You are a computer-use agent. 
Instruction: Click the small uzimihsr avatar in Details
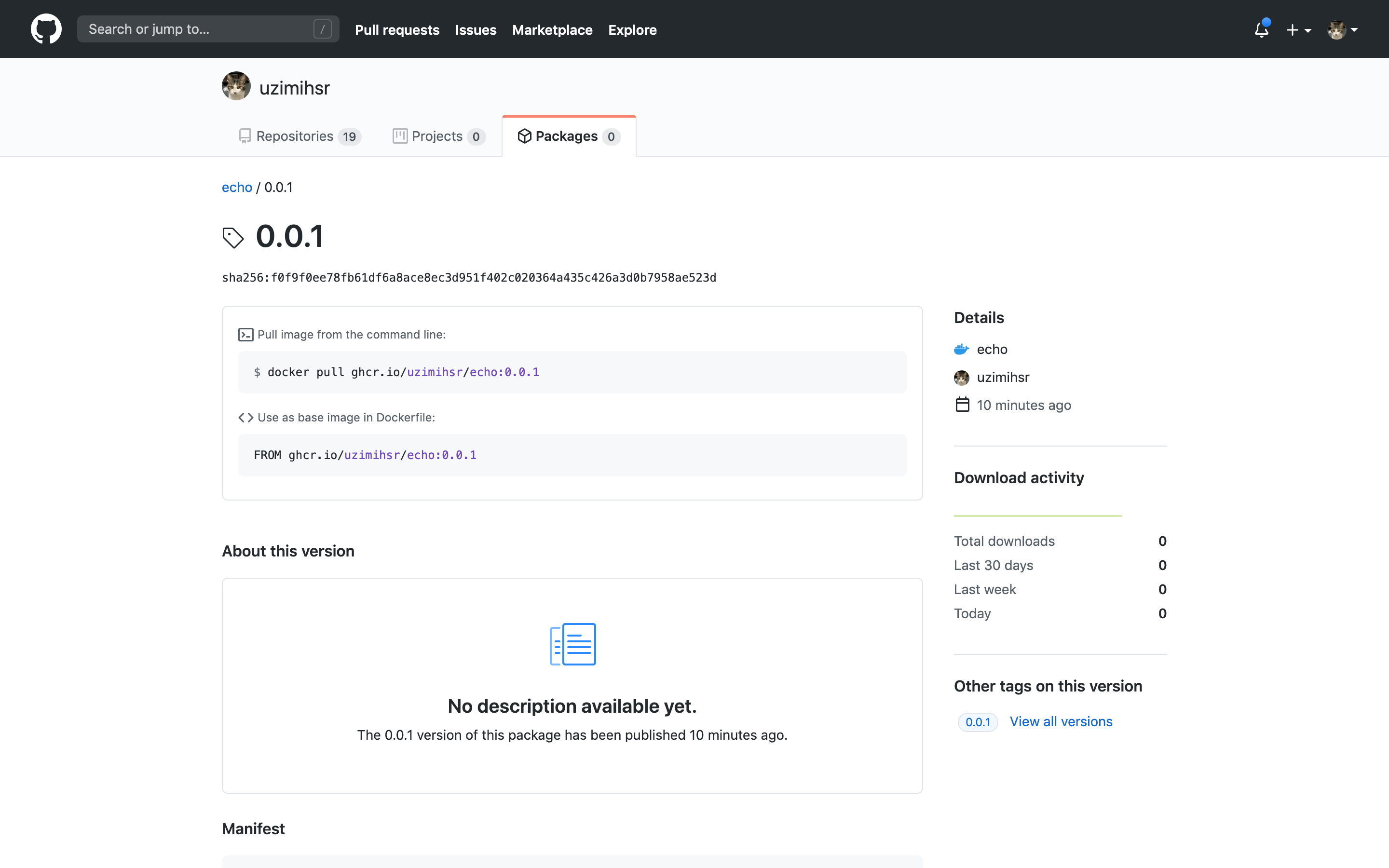pos(961,377)
